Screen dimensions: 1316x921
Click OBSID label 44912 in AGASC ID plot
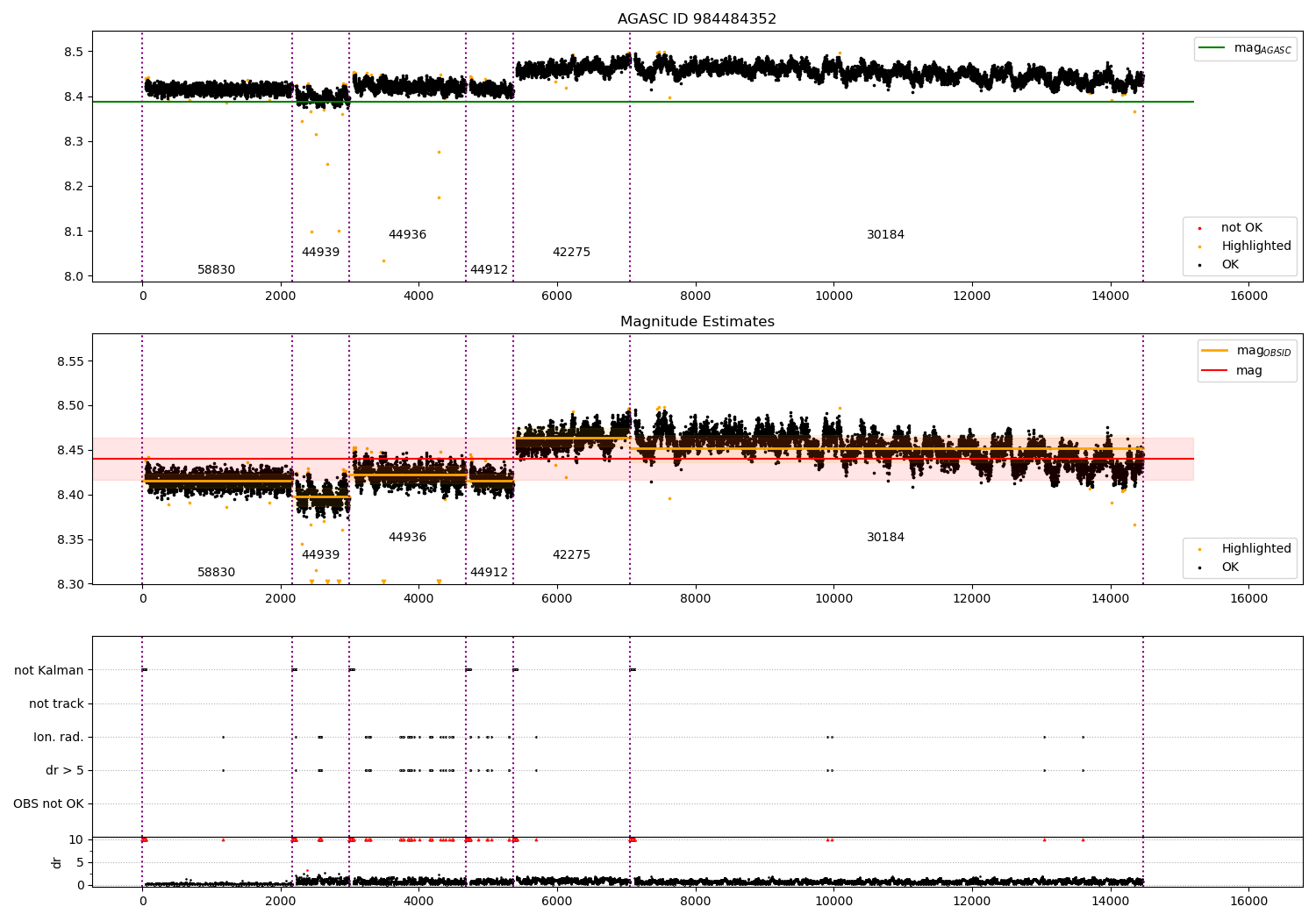click(489, 270)
